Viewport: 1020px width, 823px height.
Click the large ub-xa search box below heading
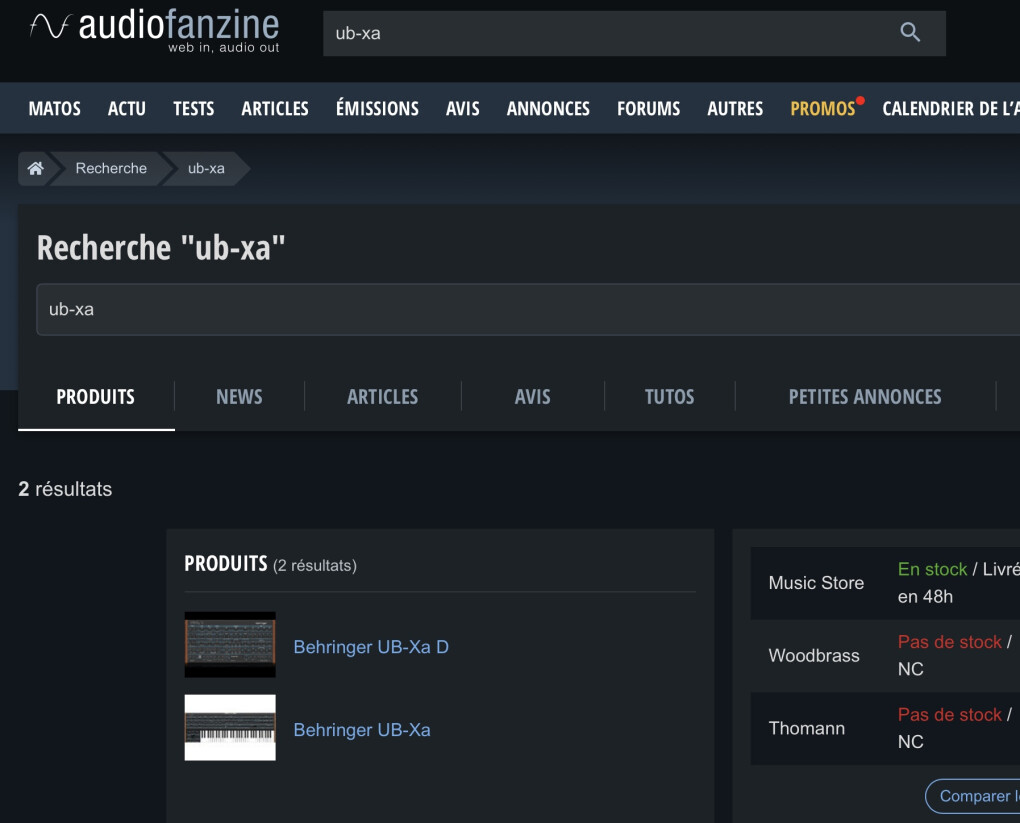(528, 310)
